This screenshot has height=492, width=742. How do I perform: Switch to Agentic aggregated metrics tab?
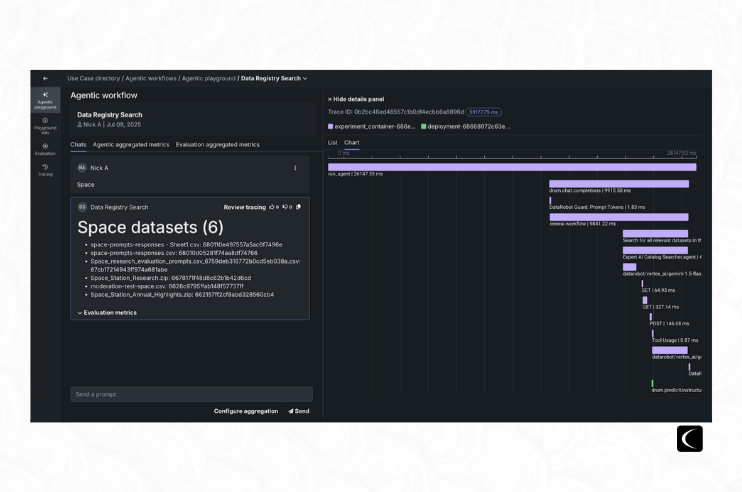click(131, 145)
